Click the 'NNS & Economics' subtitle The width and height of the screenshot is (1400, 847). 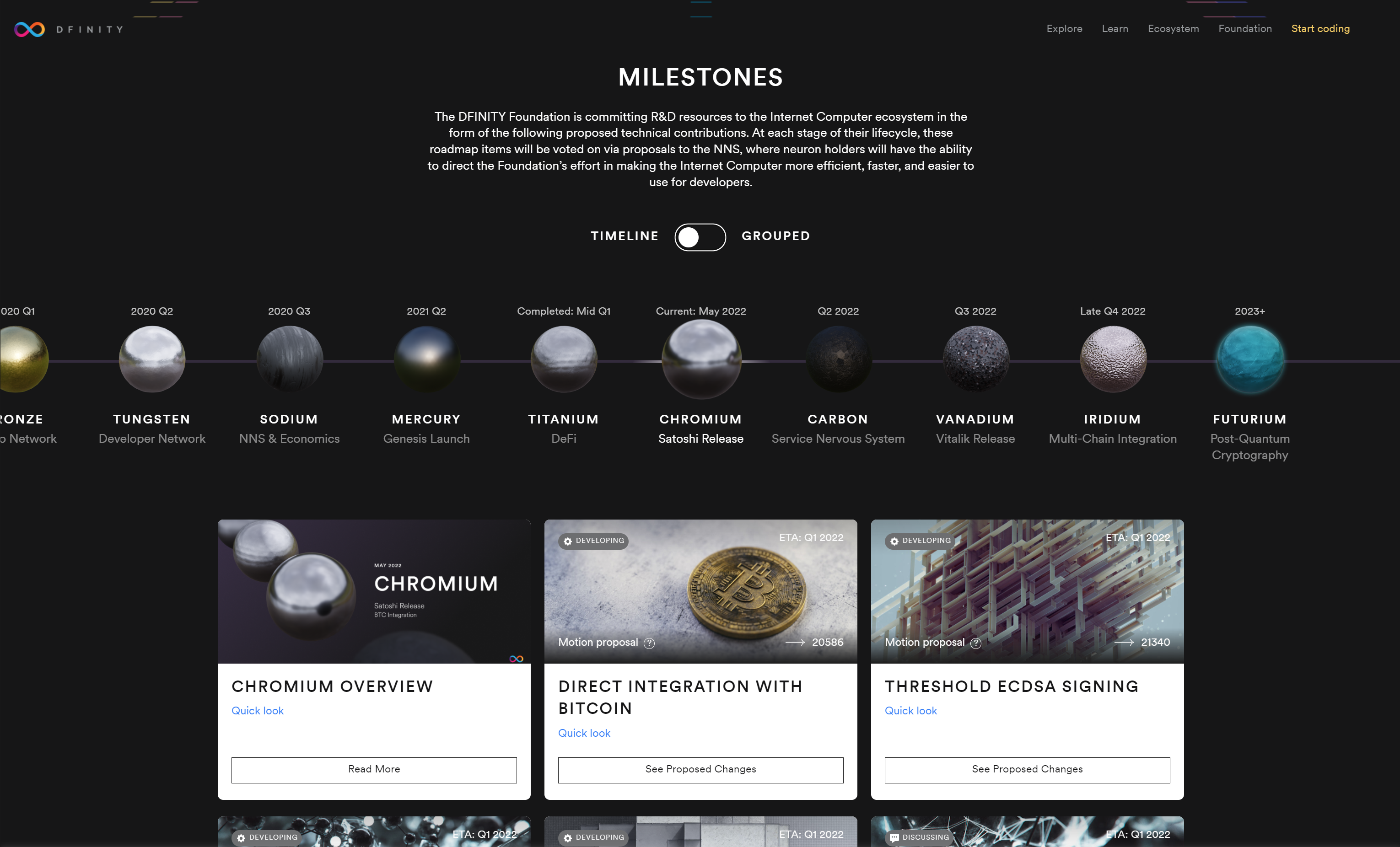pyautogui.click(x=289, y=439)
